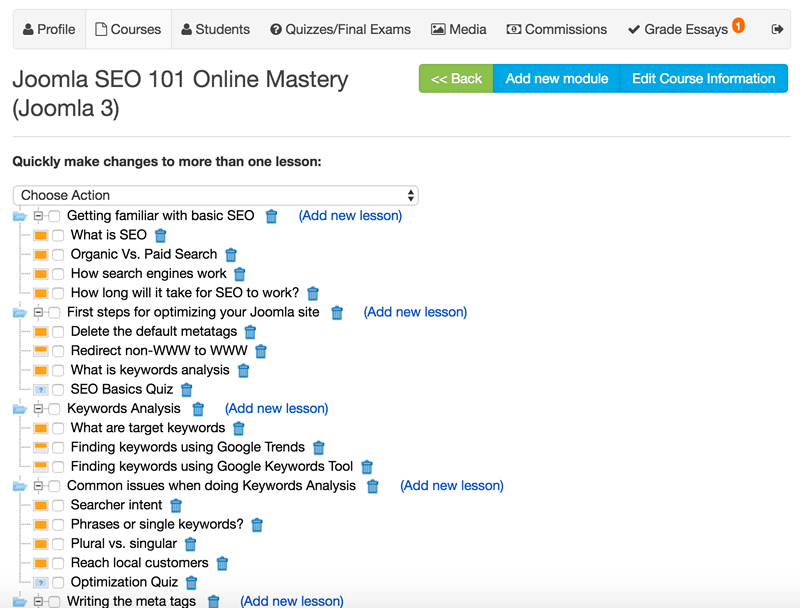Go to Quizzes/Final Exams tab
The width and height of the screenshot is (800, 608).
(x=340, y=29)
